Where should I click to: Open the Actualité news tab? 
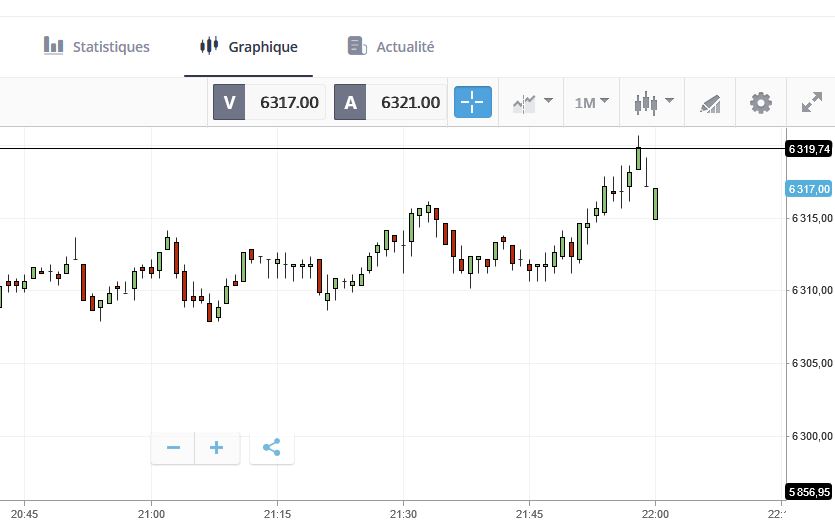tap(391, 47)
